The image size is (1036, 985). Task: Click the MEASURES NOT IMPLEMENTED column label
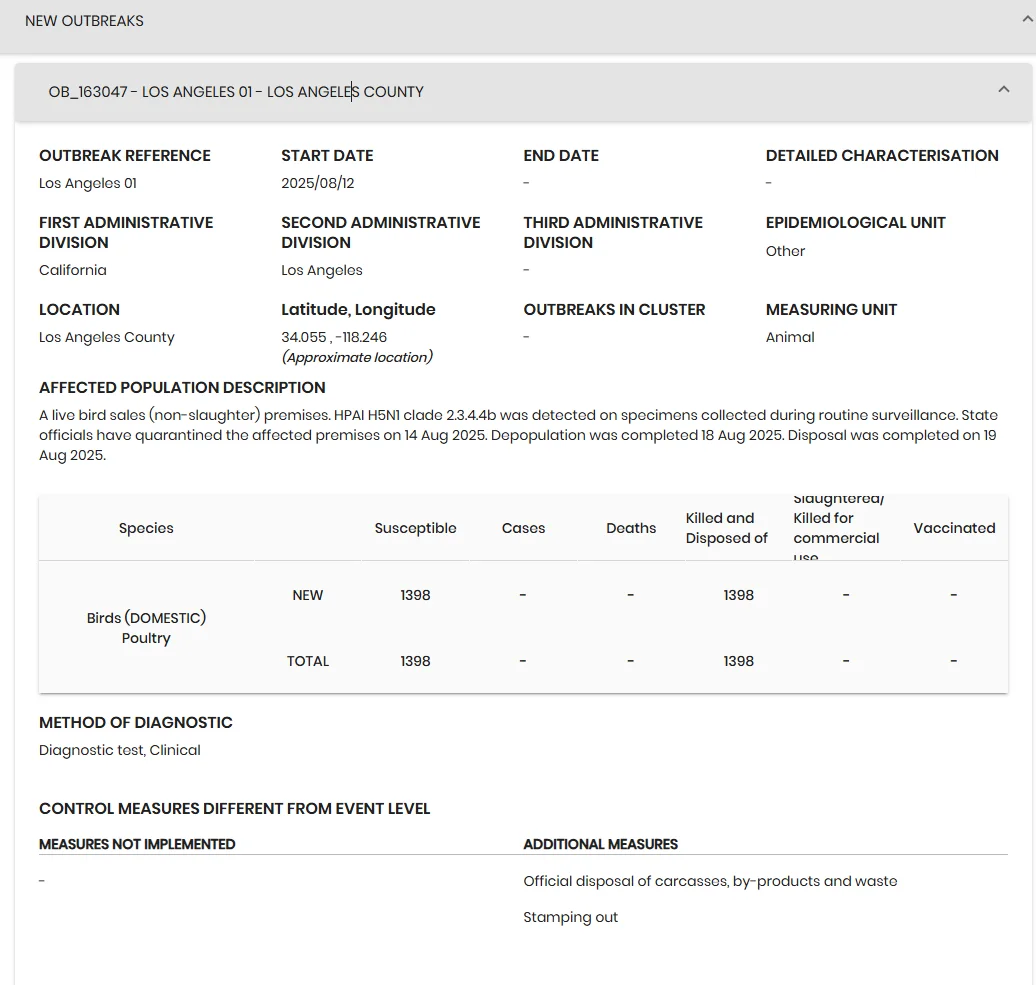(x=137, y=844)
